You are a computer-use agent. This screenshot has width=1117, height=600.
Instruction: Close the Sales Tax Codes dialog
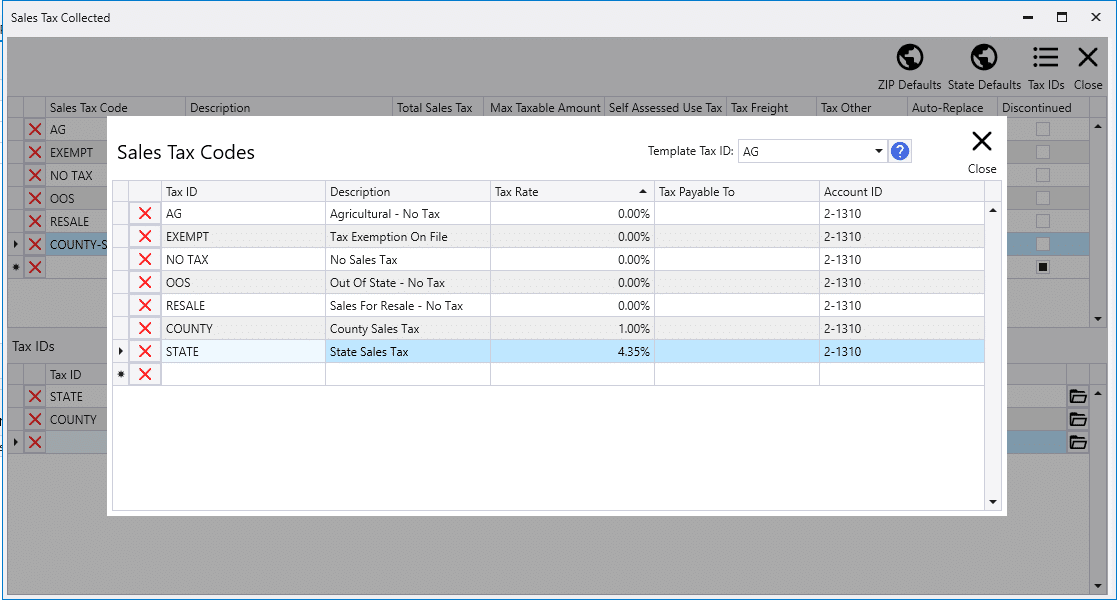click(x=981, y=141)
